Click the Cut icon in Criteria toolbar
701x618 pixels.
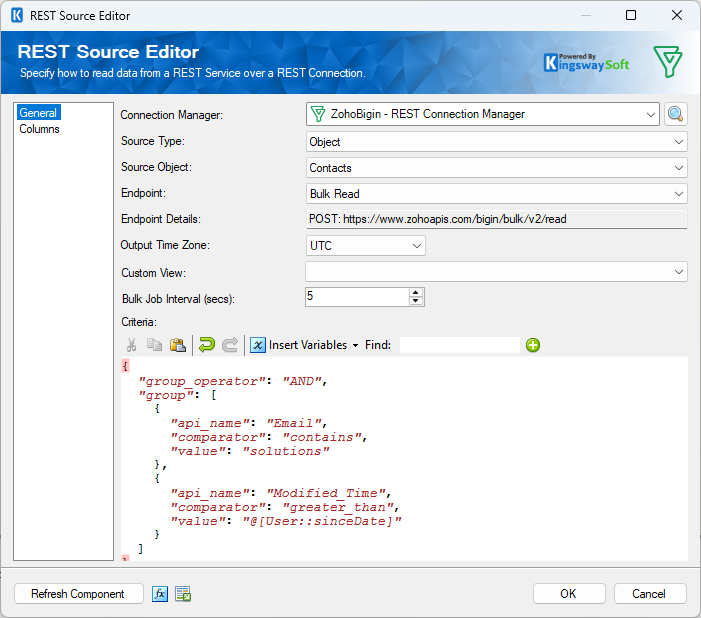pyautogui.click(x=131, y=345)
